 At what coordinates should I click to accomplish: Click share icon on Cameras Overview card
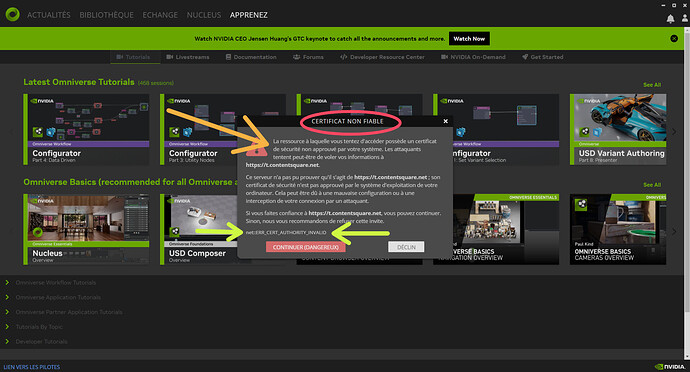581,204
